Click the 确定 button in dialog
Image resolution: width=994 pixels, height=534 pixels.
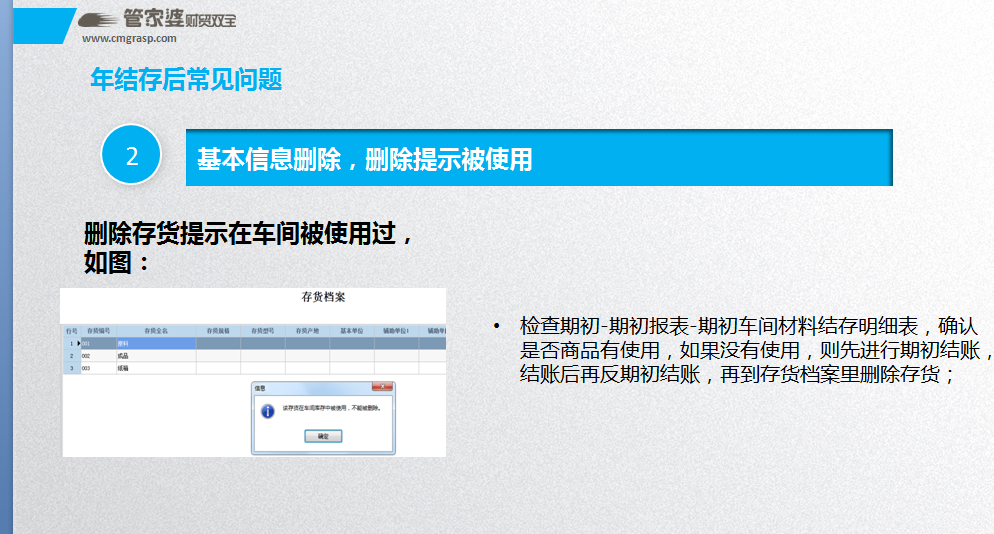coord(322,436)
